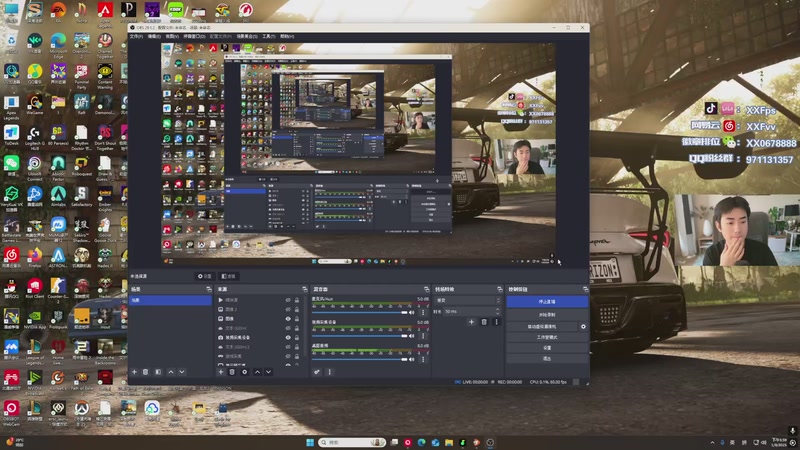Open OBS 工具(T) menu
The height and width of the screenshot is (450, 800).
pos(269,37)
